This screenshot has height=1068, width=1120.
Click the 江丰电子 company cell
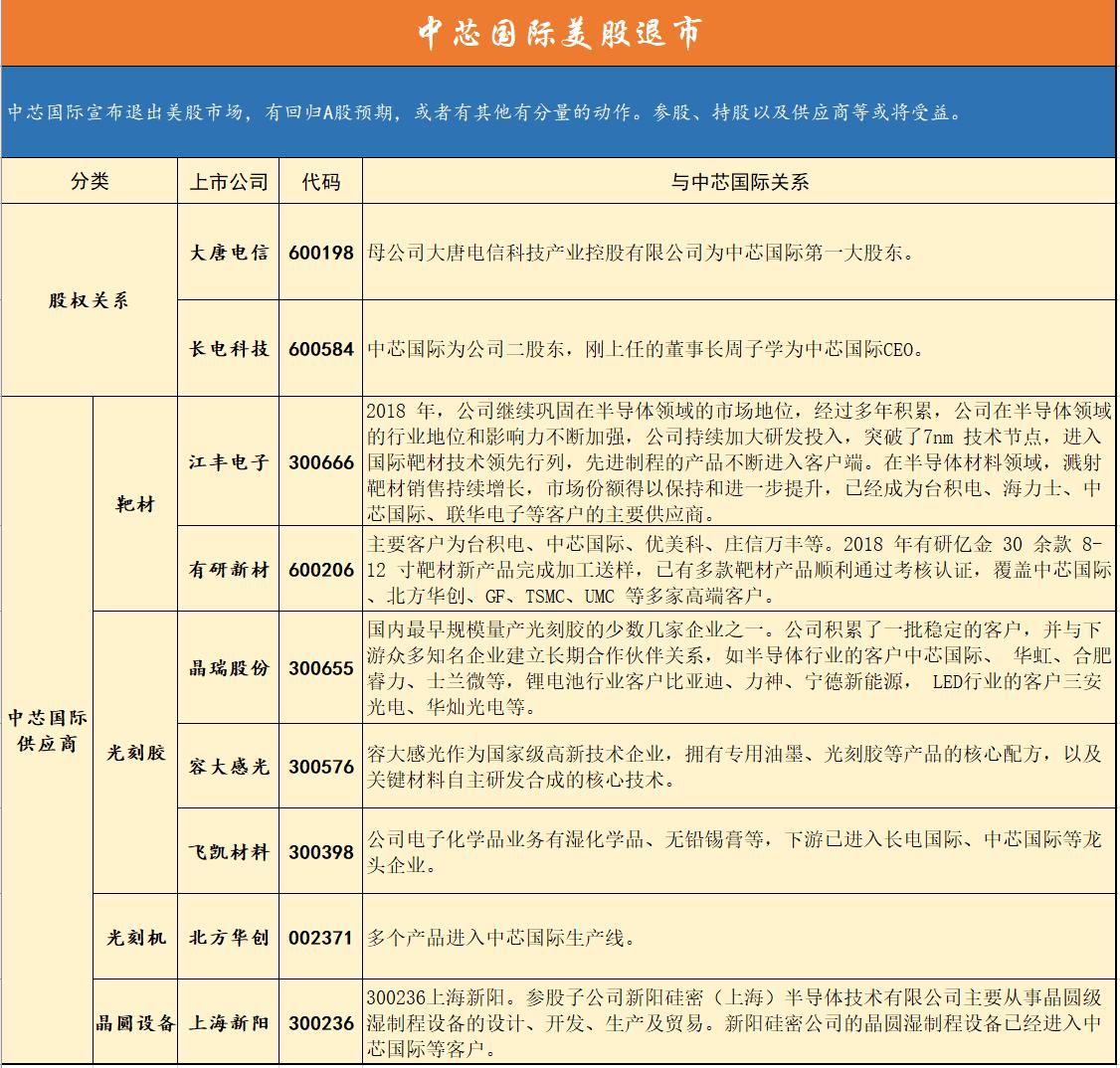coord(229,461)
